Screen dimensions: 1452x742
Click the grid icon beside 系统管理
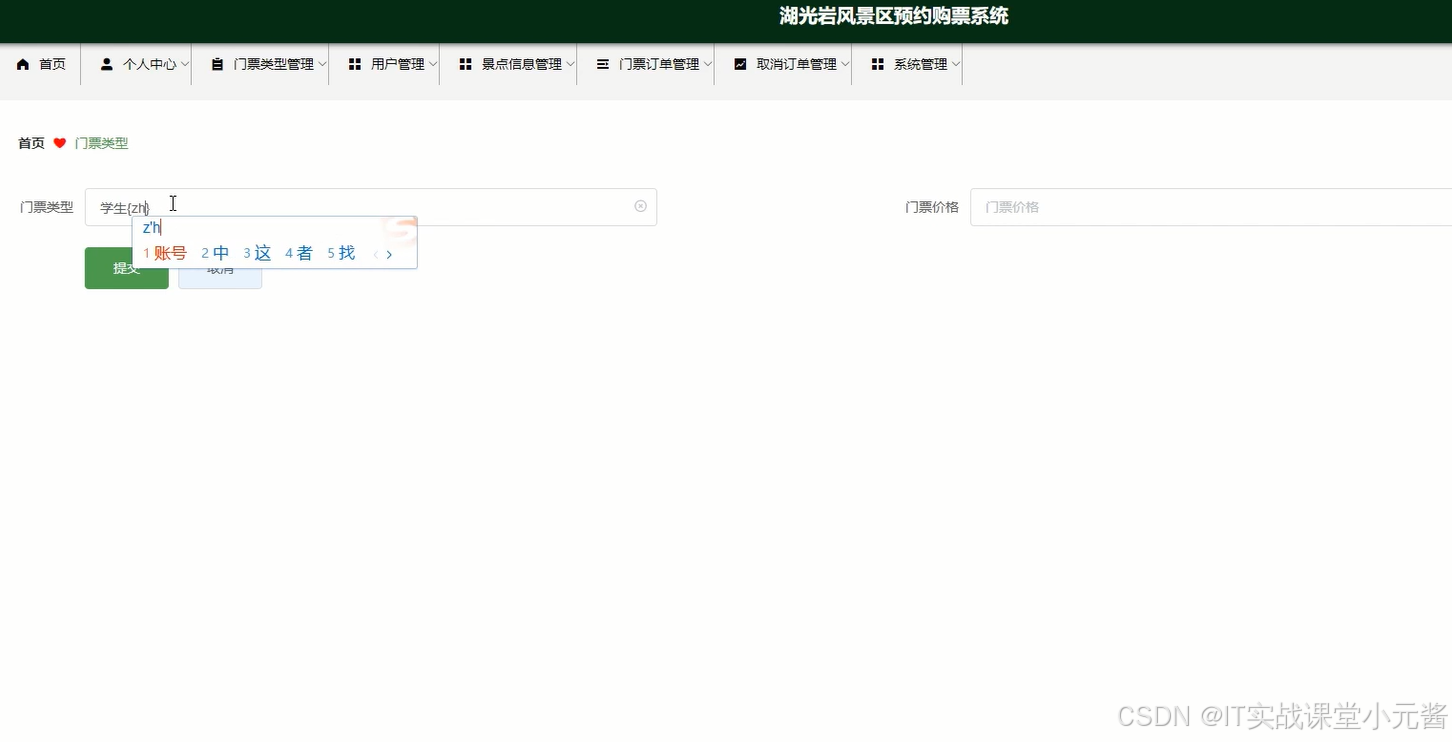877,64
